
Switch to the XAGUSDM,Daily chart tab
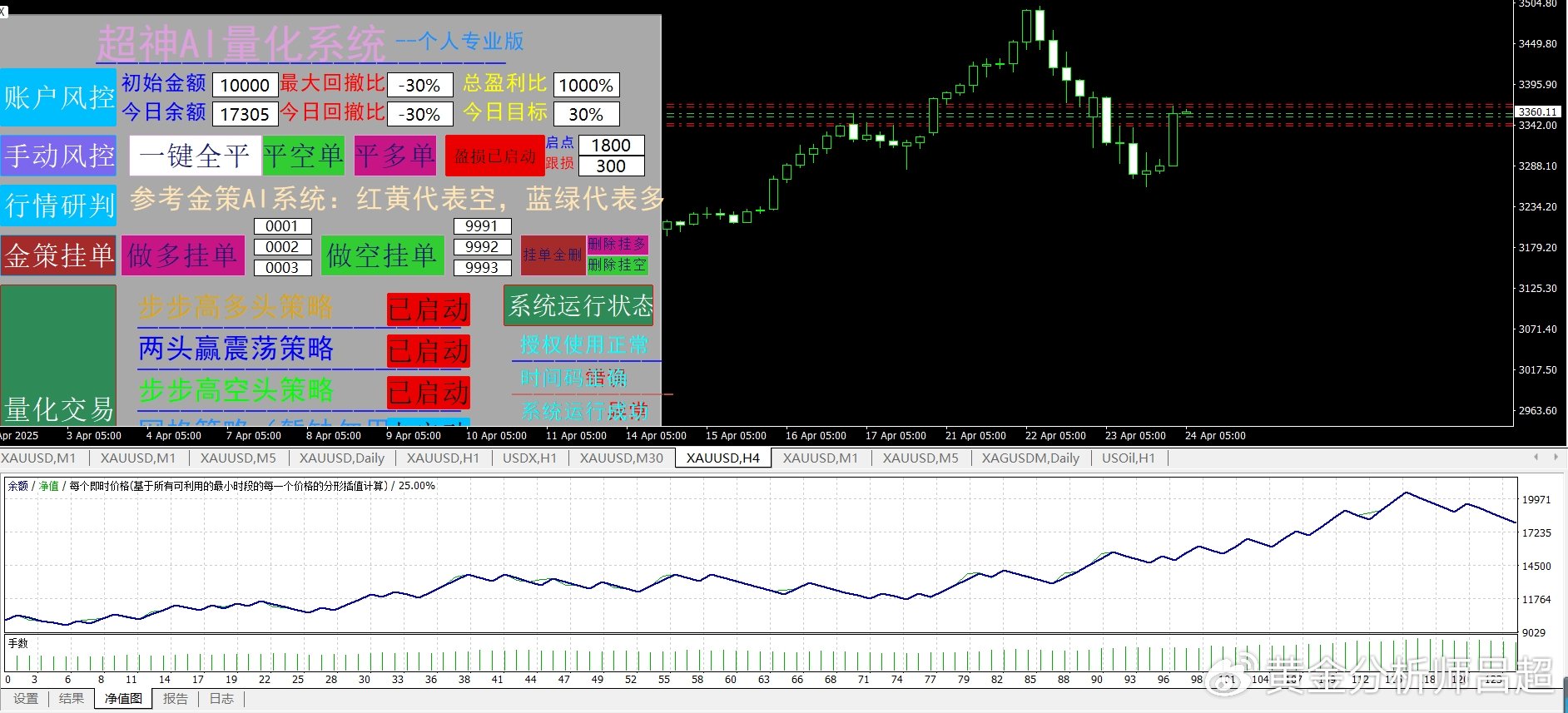pyautogui.click(x=1030, y=458)
